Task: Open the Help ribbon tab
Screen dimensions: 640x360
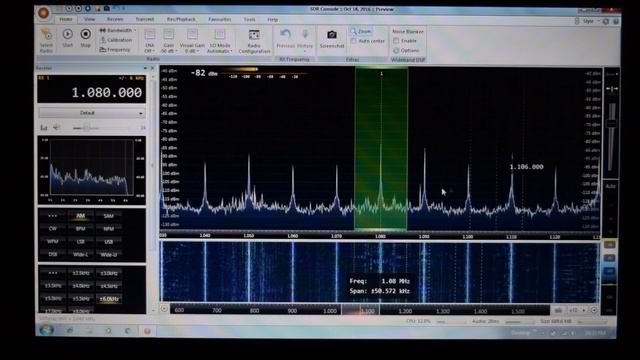Action: [x=272, y=19]
